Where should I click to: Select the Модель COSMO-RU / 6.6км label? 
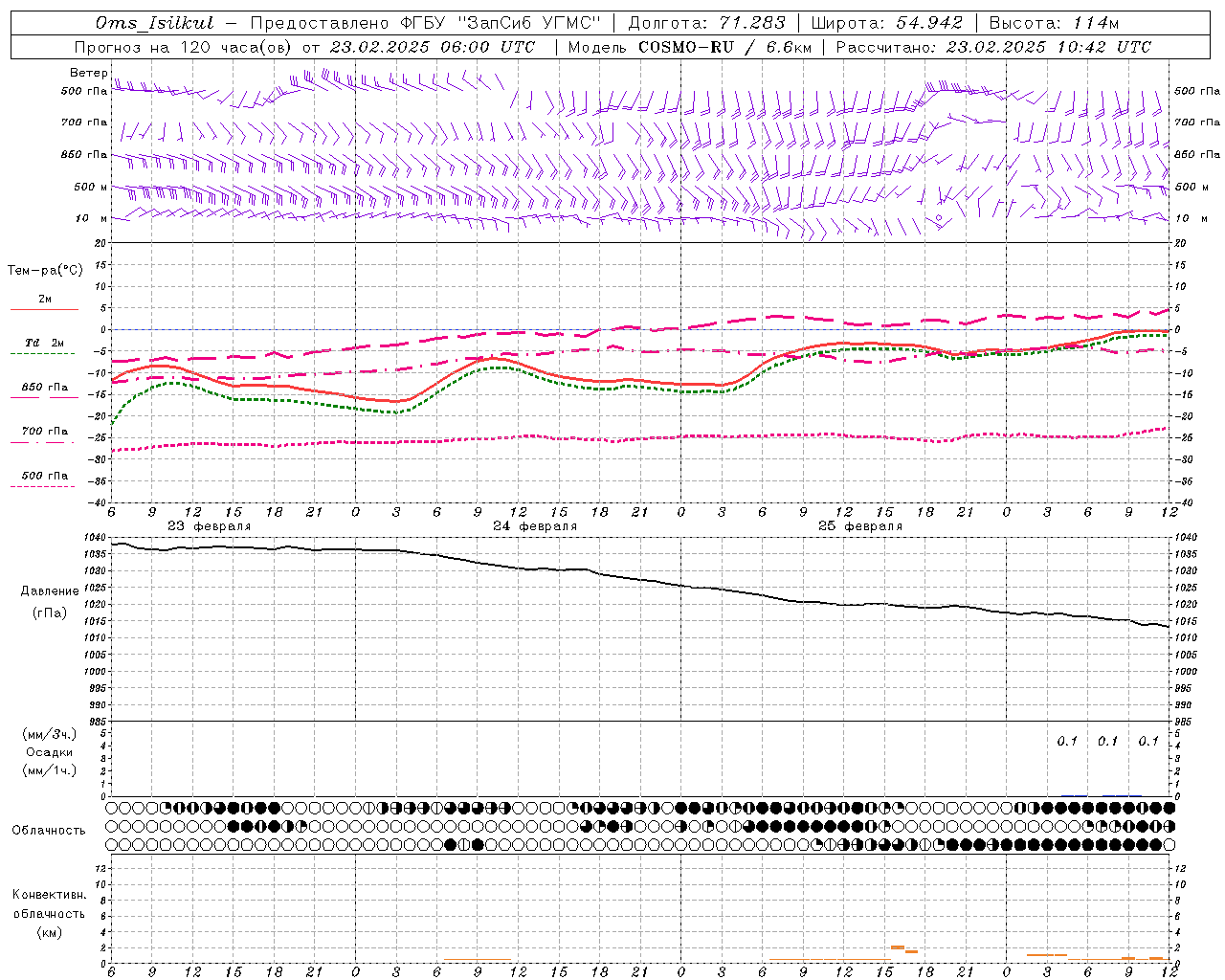[x=690, y=47]
